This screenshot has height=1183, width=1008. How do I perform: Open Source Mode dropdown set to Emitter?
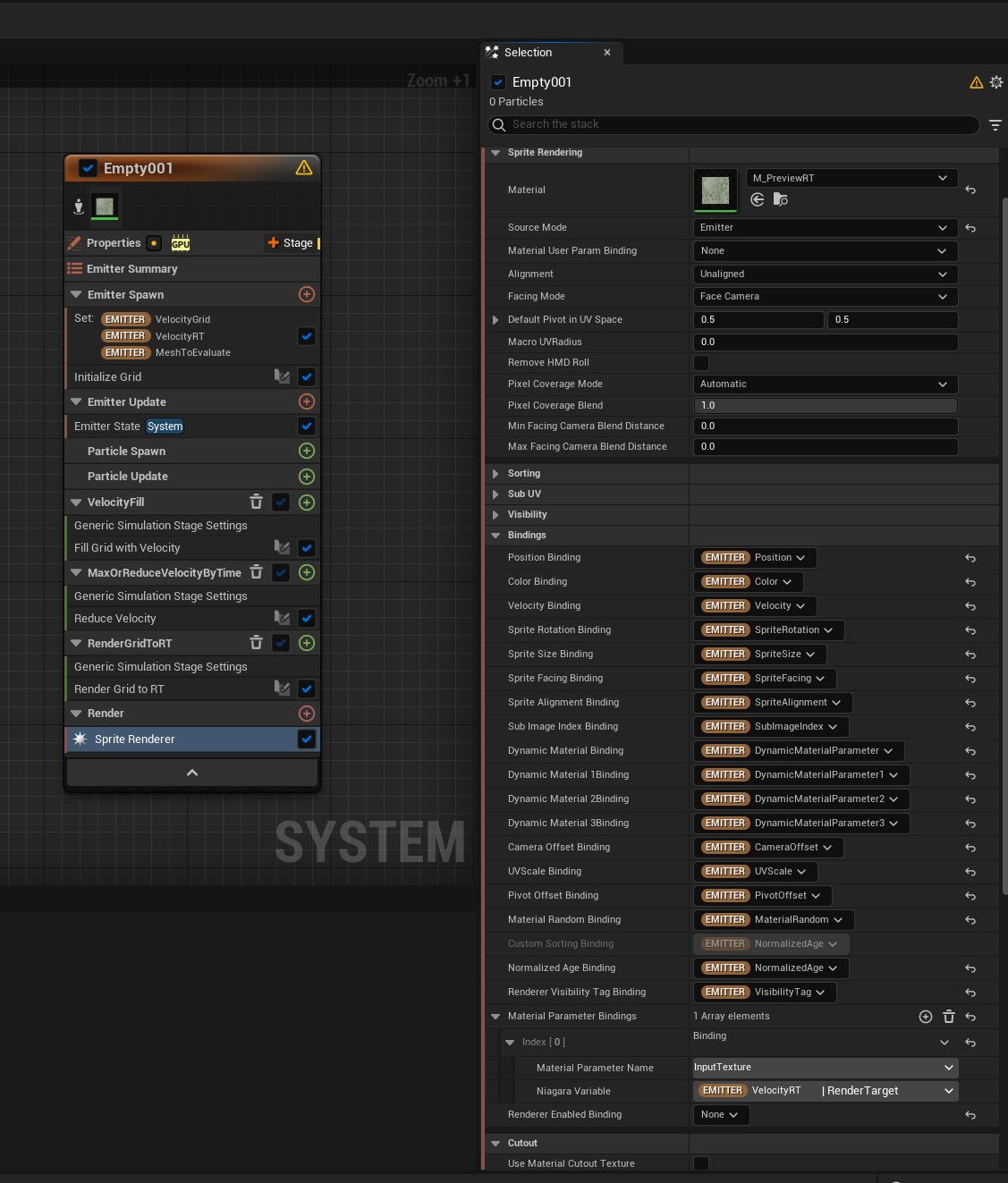click(826, 228)
